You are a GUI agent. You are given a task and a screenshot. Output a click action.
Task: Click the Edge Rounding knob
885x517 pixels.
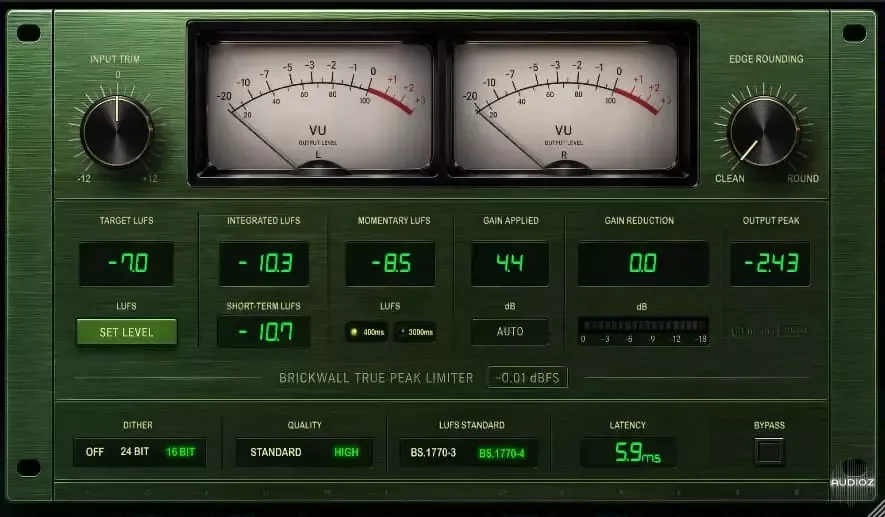(x=764, y=131)
